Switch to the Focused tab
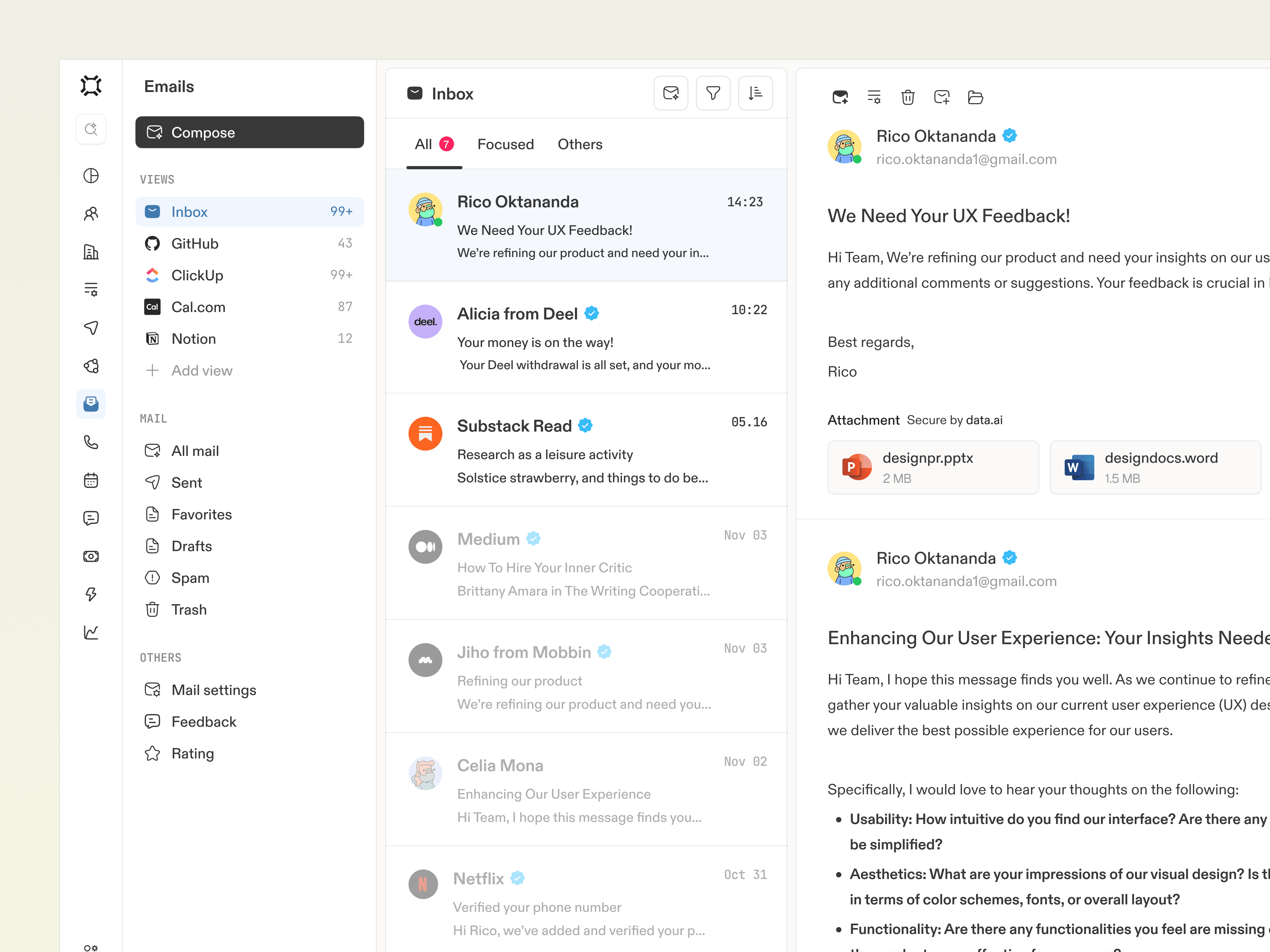Viewport: 1270px width, 952px height. [505, 144]
